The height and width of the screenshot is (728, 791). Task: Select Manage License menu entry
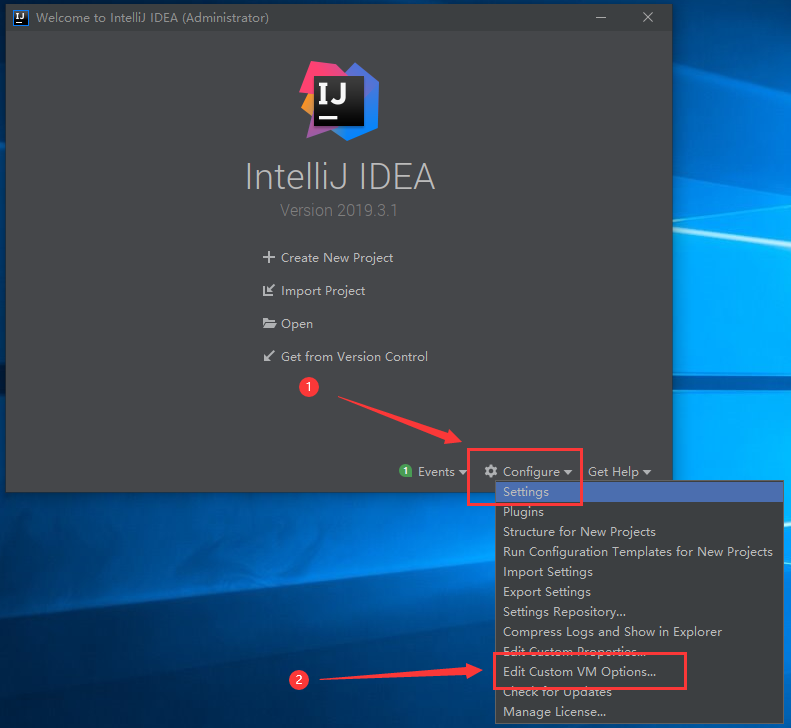coord(554,712)
